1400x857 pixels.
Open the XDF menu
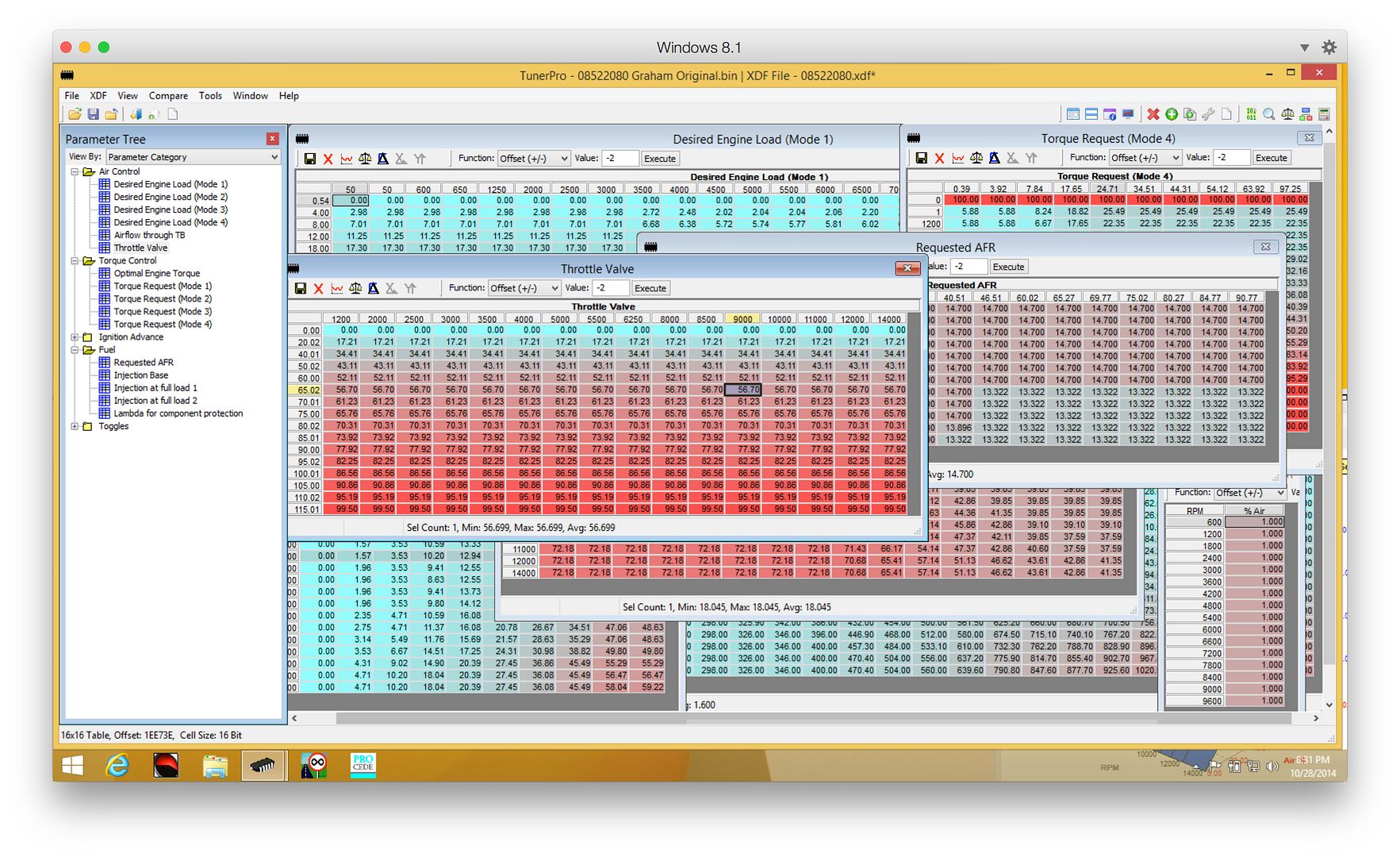(98, 96)
